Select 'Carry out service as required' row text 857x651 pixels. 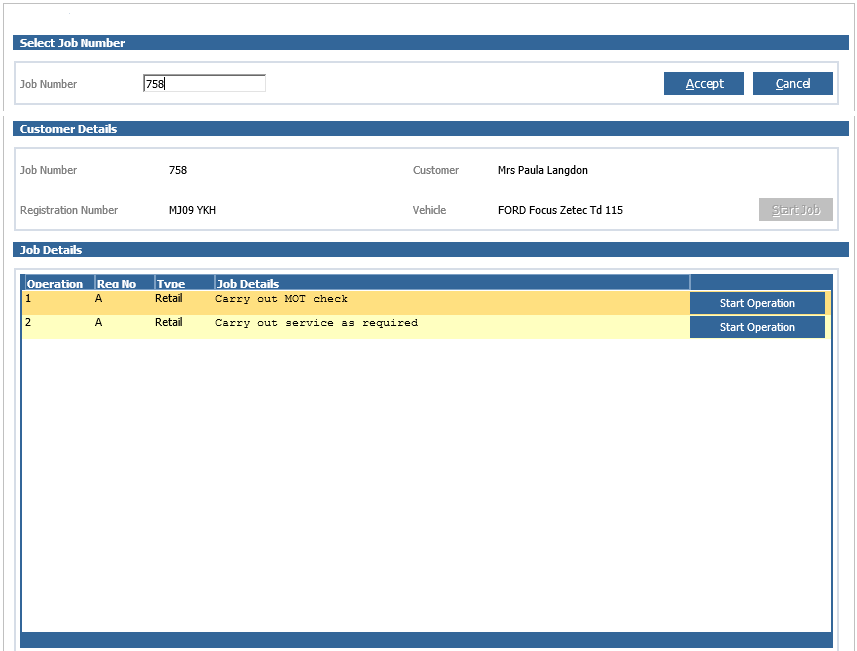(316, 323)
